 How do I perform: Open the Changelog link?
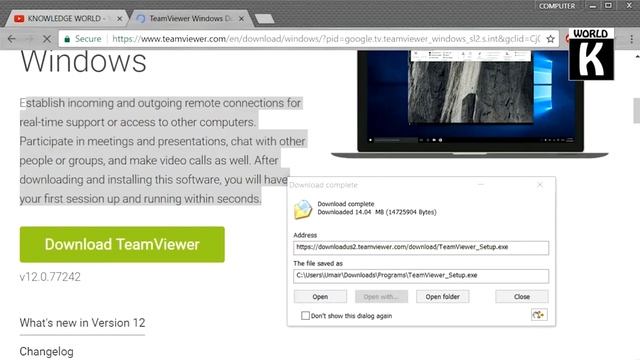point(47,351)
